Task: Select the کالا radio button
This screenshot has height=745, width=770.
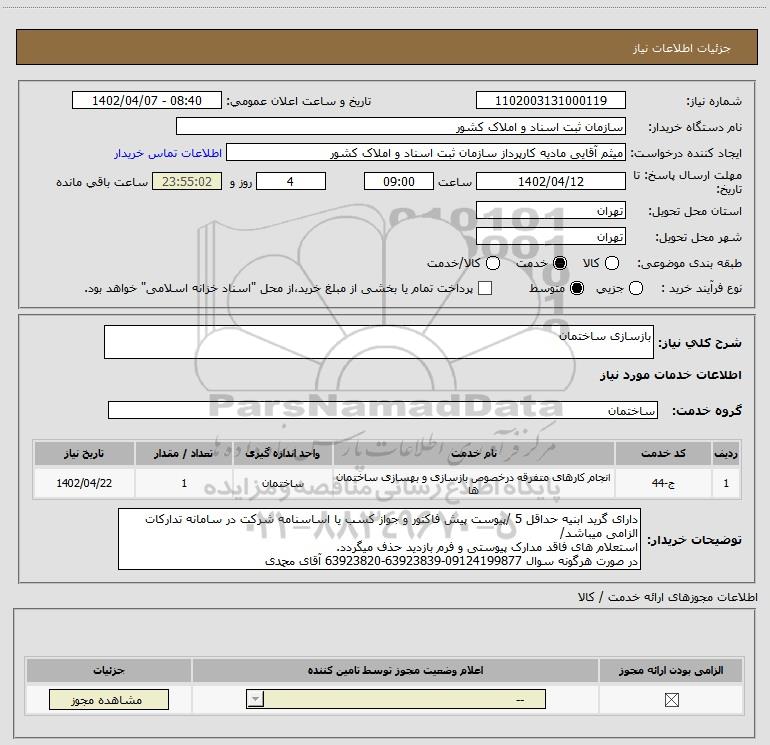Action: pyautogui.click(x=612, y=263)
